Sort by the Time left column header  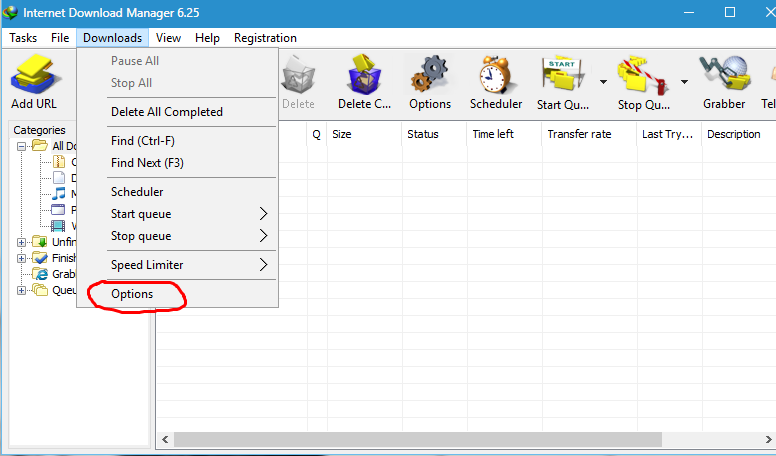click(504, 134)
